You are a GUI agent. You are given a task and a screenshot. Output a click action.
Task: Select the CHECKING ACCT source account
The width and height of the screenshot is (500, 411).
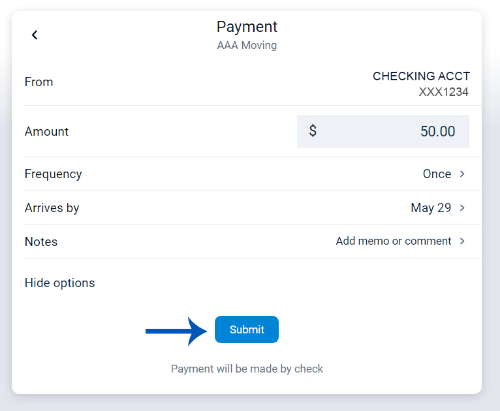click(421, 83)
